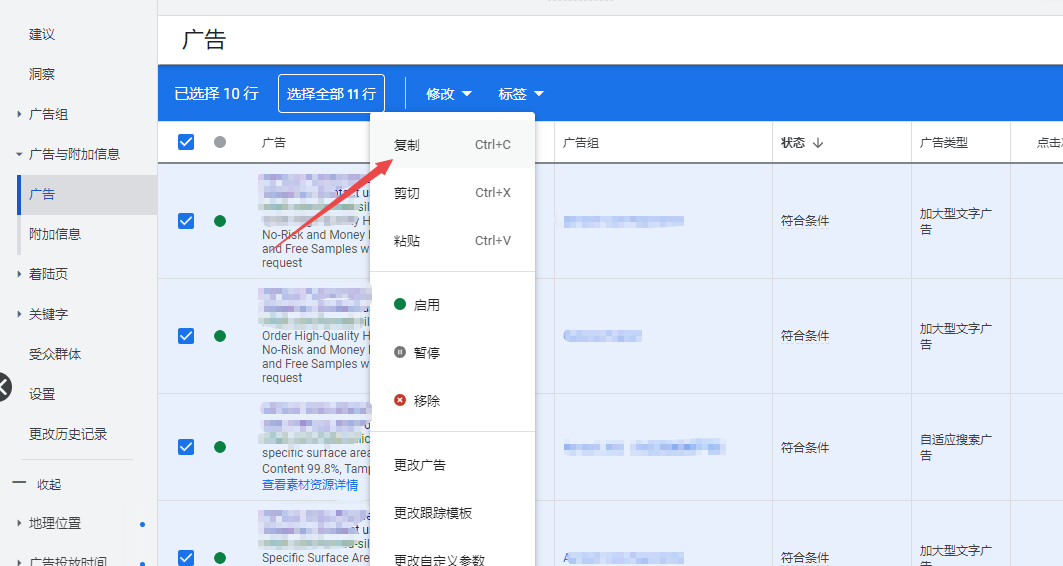The height and width of the screenshot is (566, 1063).
Task: Open 洞察 in the sidebar
Action: [42, 75]
